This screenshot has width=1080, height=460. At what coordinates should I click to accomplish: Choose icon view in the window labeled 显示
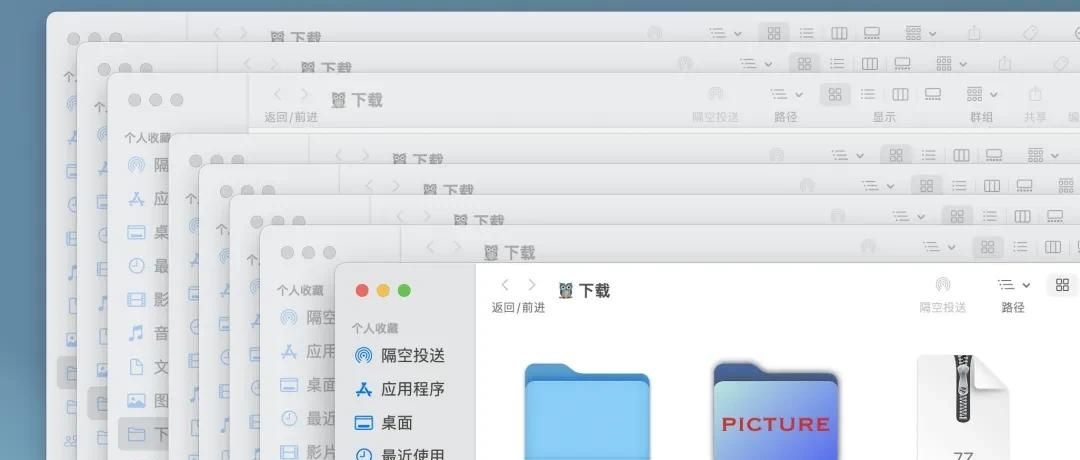click(835, 94)
